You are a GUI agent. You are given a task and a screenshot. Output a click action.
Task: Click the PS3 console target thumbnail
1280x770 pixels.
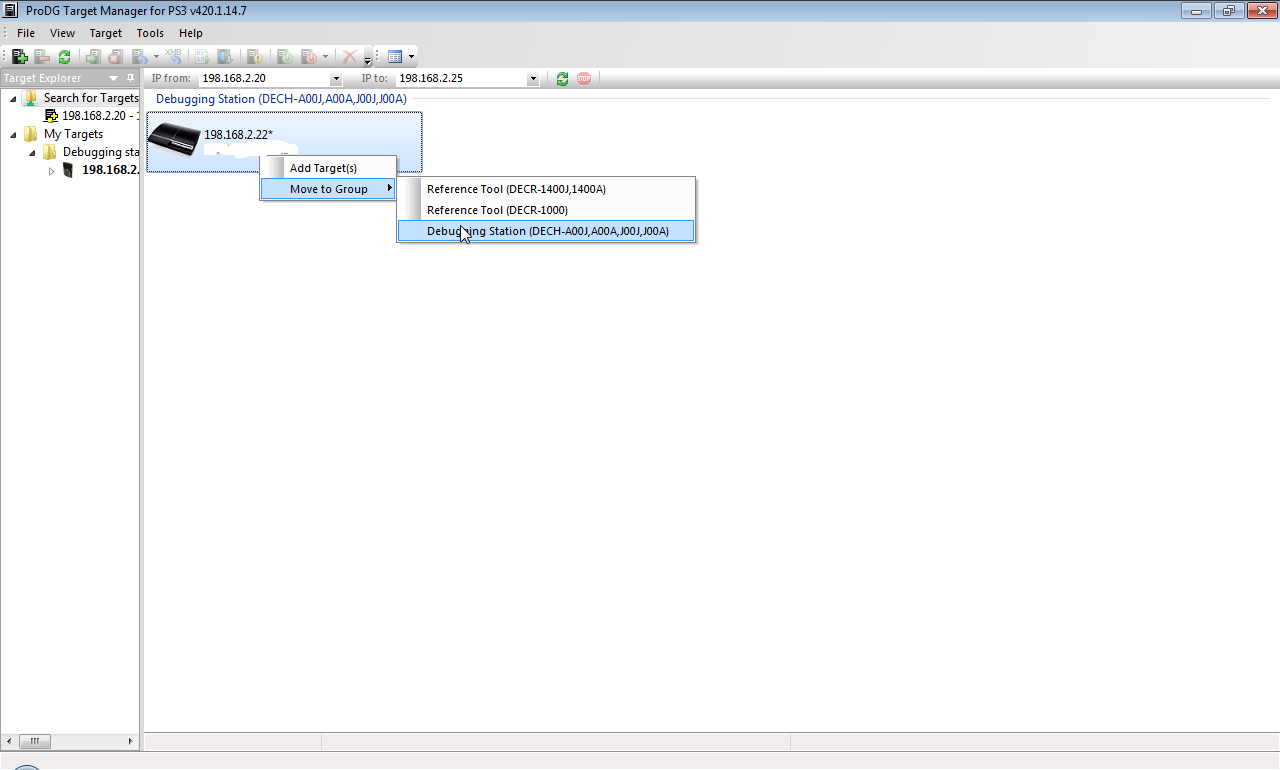(x=174, y=141)
